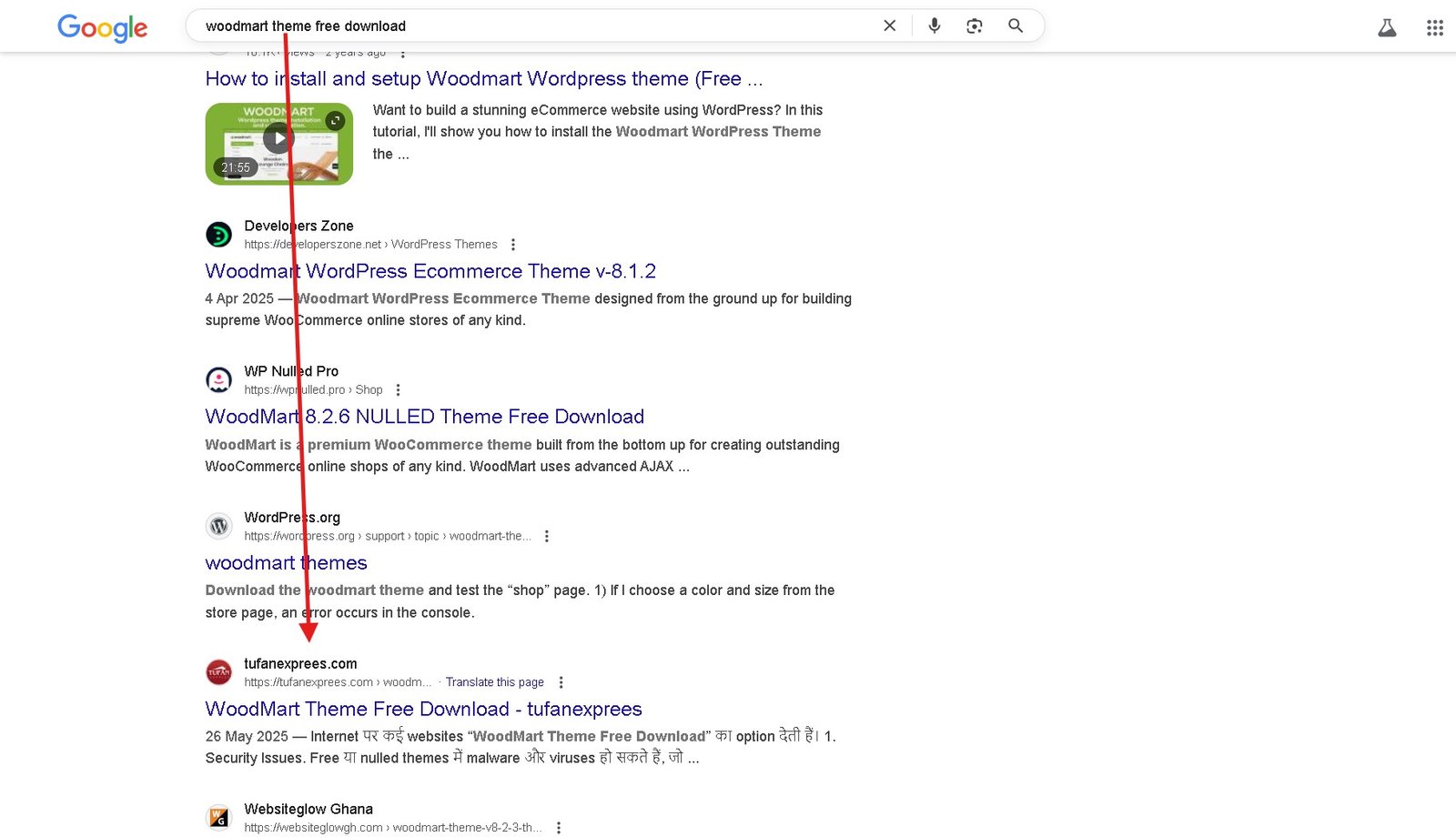Open Developers Zone site favicon
This screenshot has height=837, width=1456.
click(x=219, y=235)
